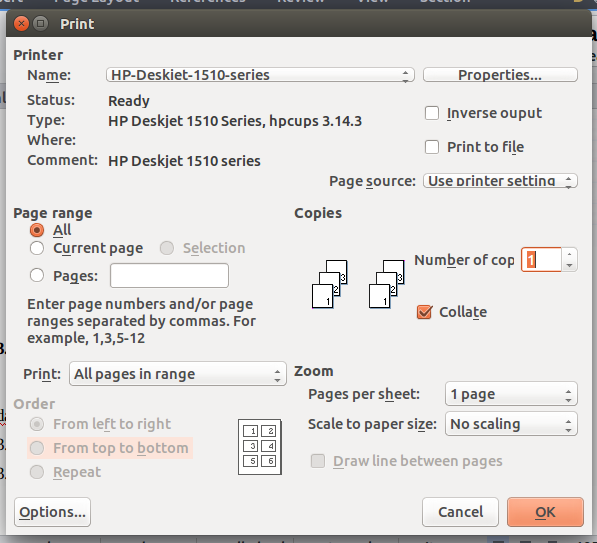Image resolution: width=597 pixels, height=543 pixels.
Task: Click the Number of copies field
Action: 541,260
